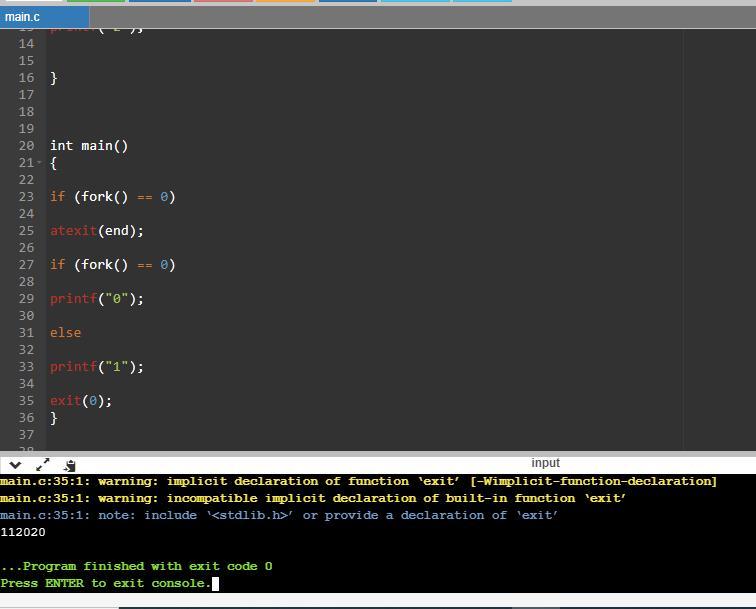Select the input label on console bar
Image resolution: width=756 pixels, height=609 pixels.
tap(545, 463)
